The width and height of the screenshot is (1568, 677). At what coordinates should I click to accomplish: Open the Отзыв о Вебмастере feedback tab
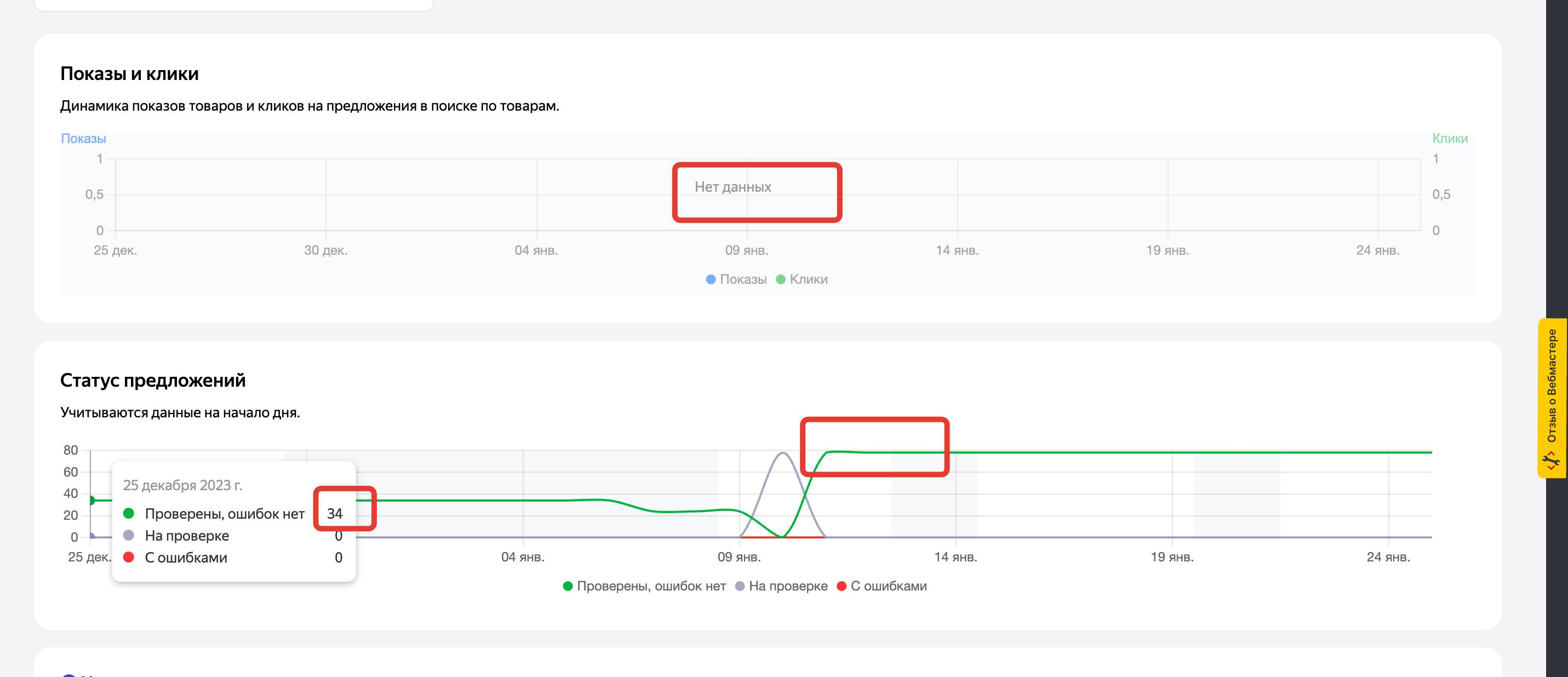point(1552,398)
